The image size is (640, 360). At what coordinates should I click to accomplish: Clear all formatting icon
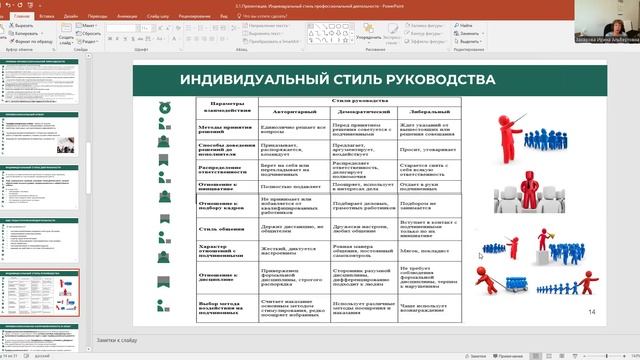pos(178,28)
